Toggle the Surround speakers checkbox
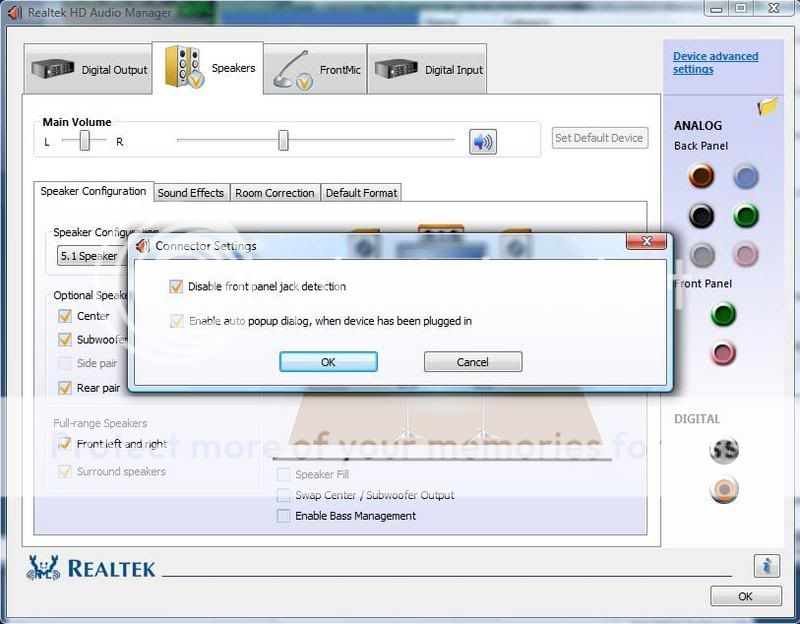The width and height of the screenshot is (800, 624). pyautogui.click(x=65, y=471)
